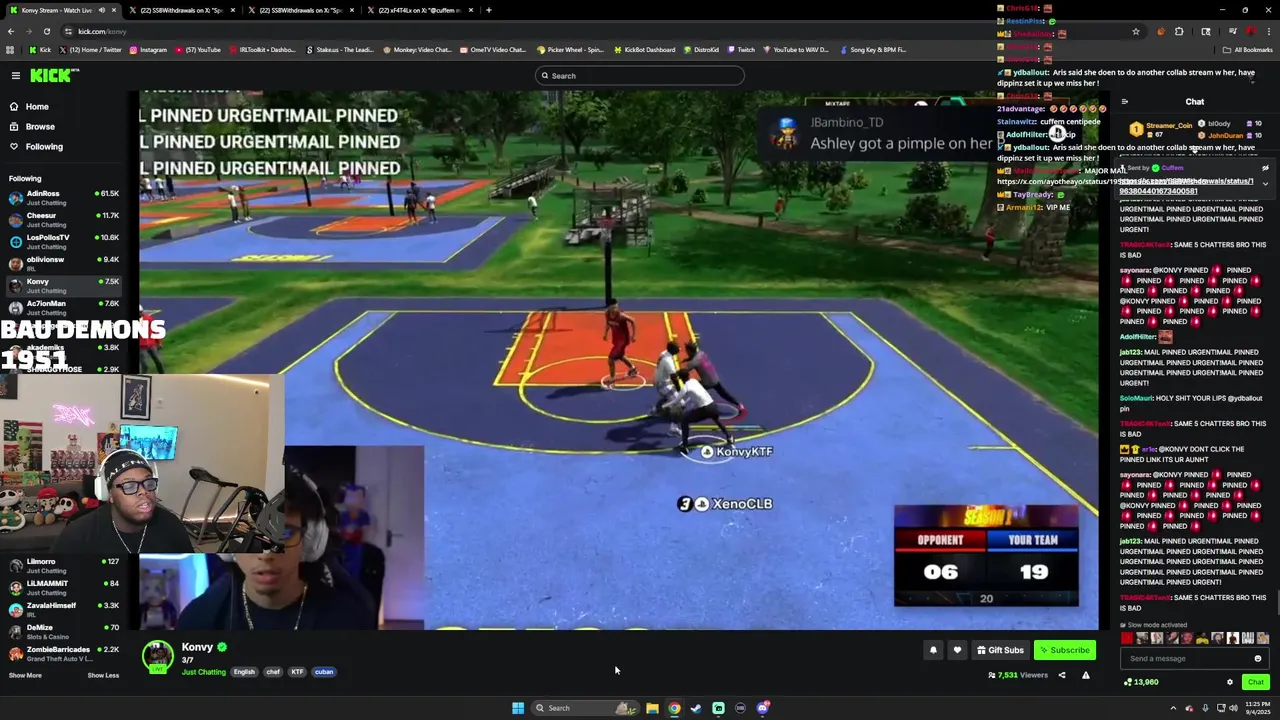Open the Just Chatting category link
Image resolution: width=1280 pixels, height=720 pixels.
click(204, 672)
